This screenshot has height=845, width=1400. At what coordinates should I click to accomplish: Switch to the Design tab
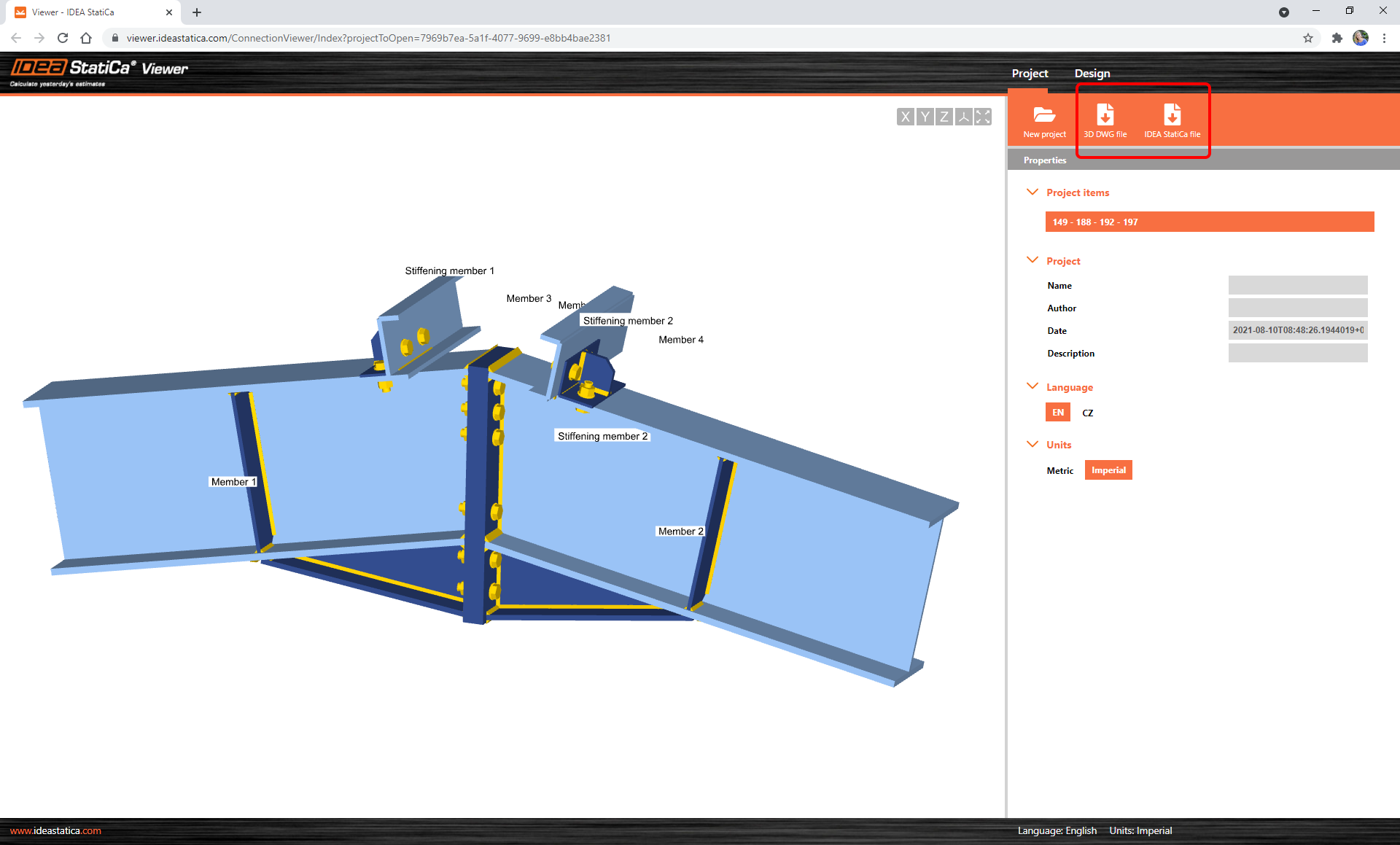(1092, 73)
